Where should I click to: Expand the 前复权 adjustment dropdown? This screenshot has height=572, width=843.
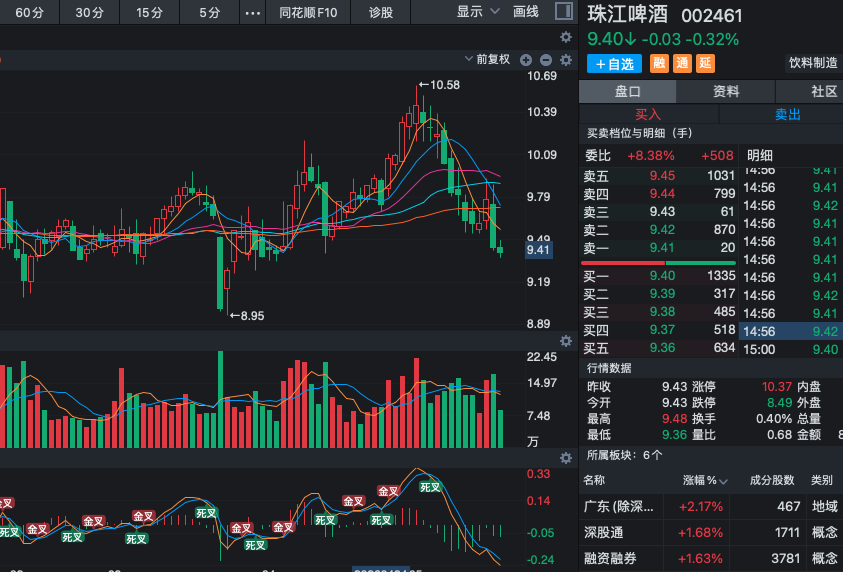487,59
